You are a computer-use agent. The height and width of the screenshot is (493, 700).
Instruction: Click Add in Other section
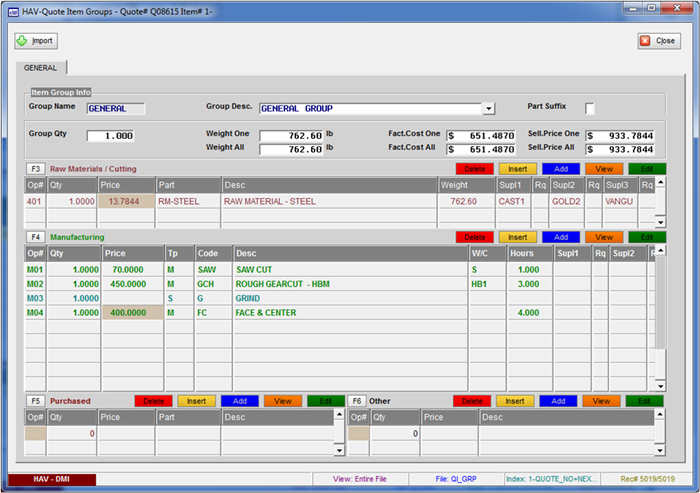(x=558, y=401)
